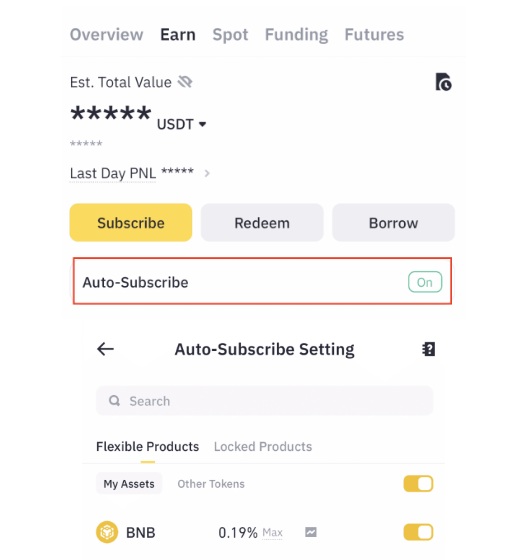Viewport: 515px width, 560px height.
Task: Toggle the hidden balance eye icon
Action: pyautogui.click(x=185, y=82)
